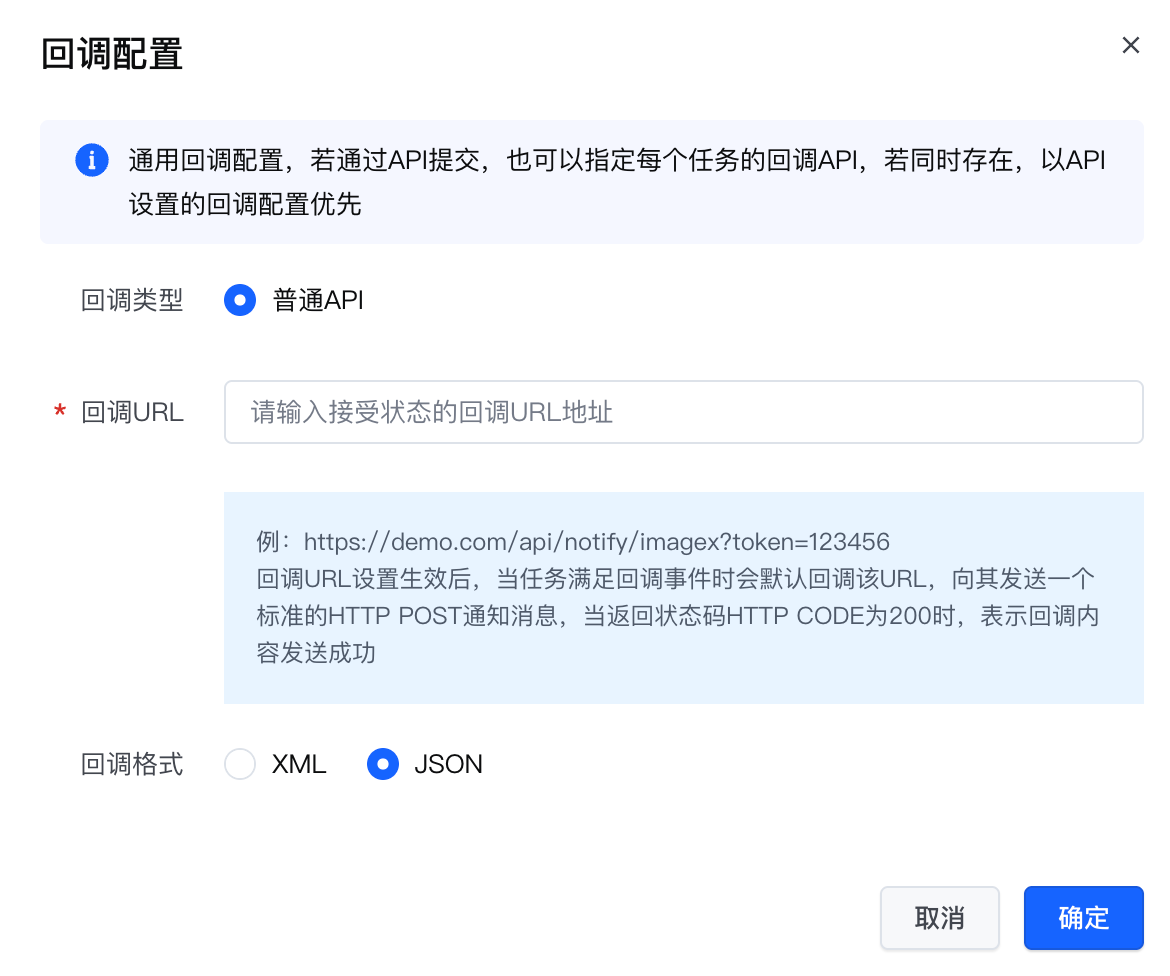Click the 回调URL field label
The image size is (1170, 976).
(x=132, y=412)
